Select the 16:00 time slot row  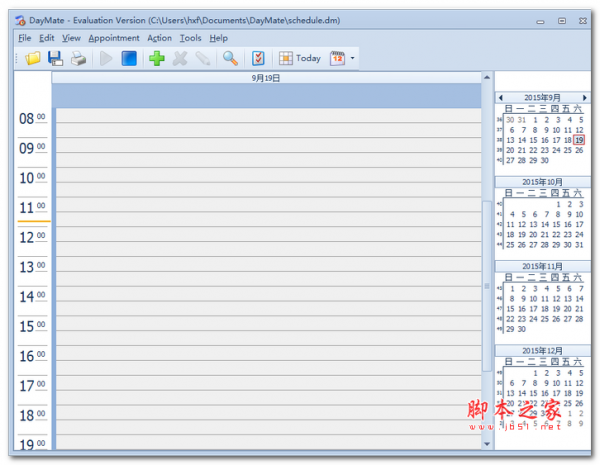(269, 353)
